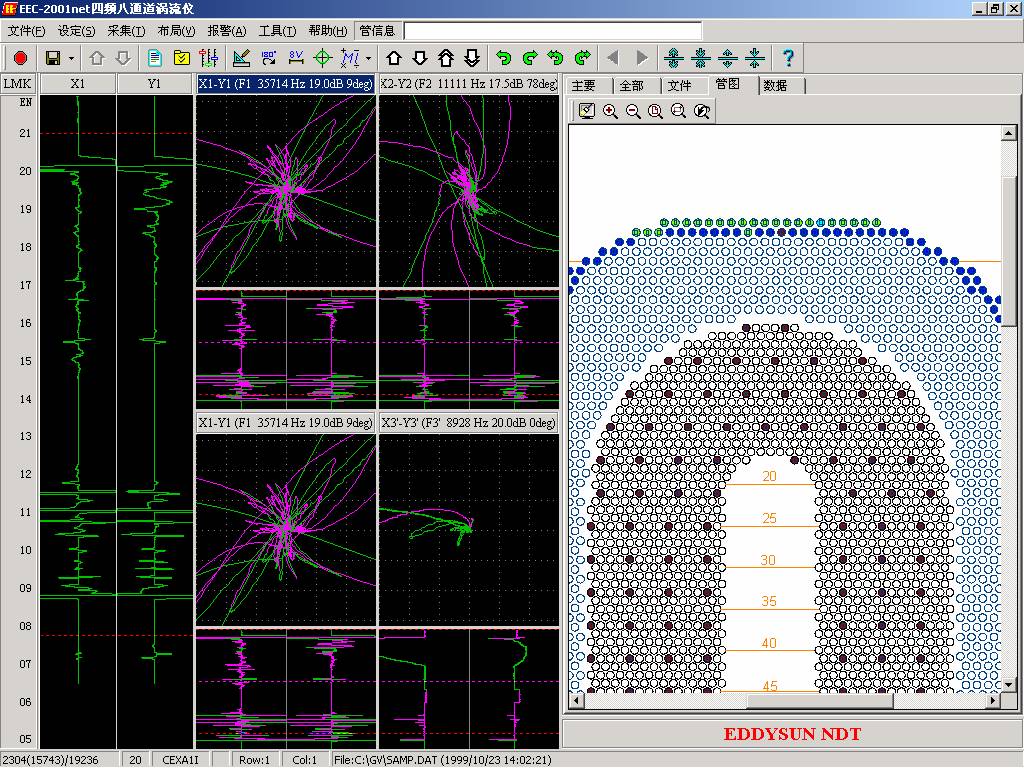Expand the dropdown arrow next to the M measurement icon
The image size is (1024, 768).
tap(368, 58)
